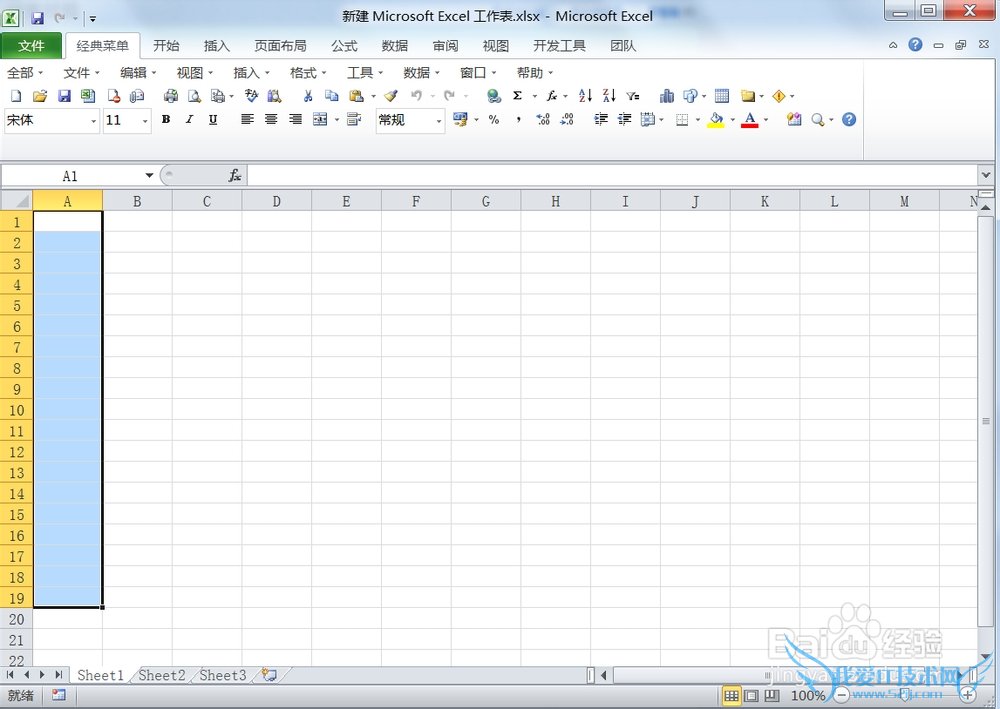The height and width of the screenshot is (709, 1000).
Task: Click the Select All corner button
Action: 17,201
